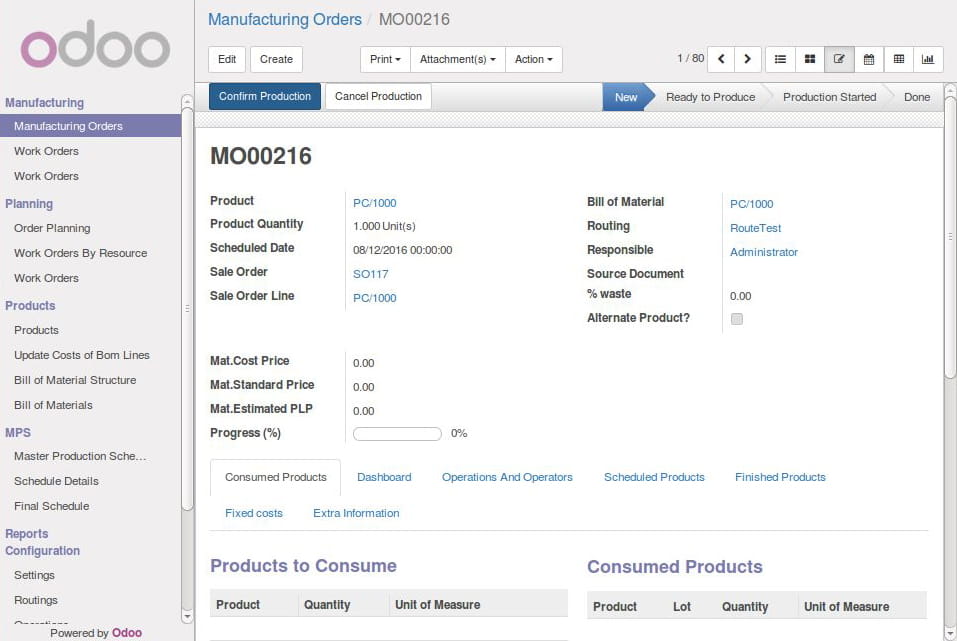
Task: Open Routings in the sidebar
Action: click(x=35, y=601)
